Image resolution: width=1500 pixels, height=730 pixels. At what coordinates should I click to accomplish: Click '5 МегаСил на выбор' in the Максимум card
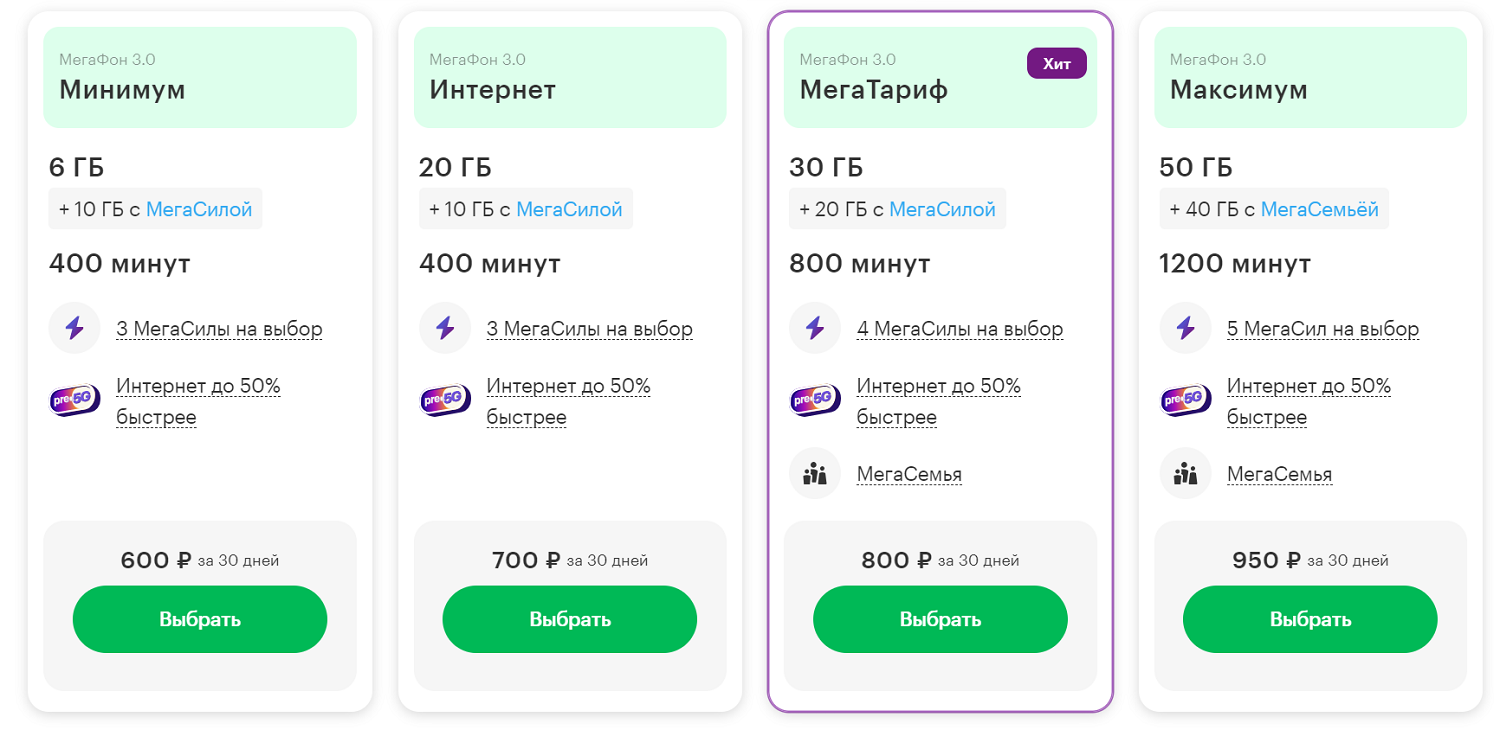(x=1323, y=329)
